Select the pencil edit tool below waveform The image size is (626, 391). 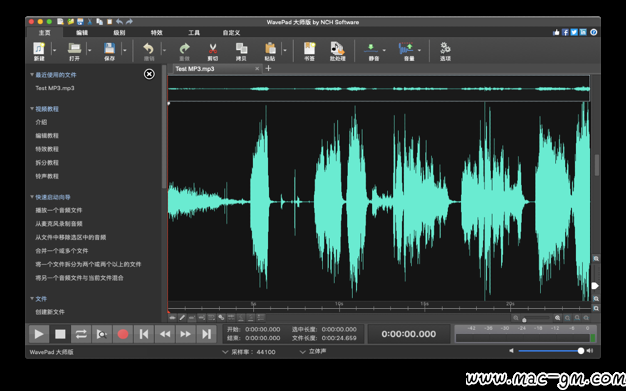pos(182,318)
